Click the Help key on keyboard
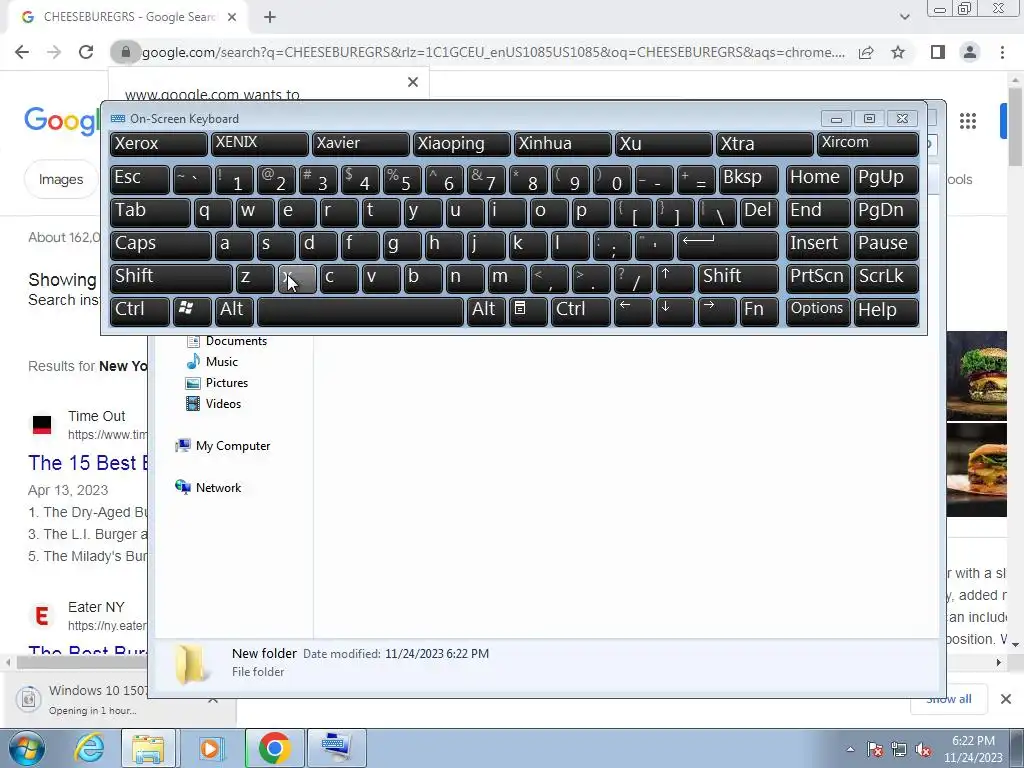 click(886, 311)
